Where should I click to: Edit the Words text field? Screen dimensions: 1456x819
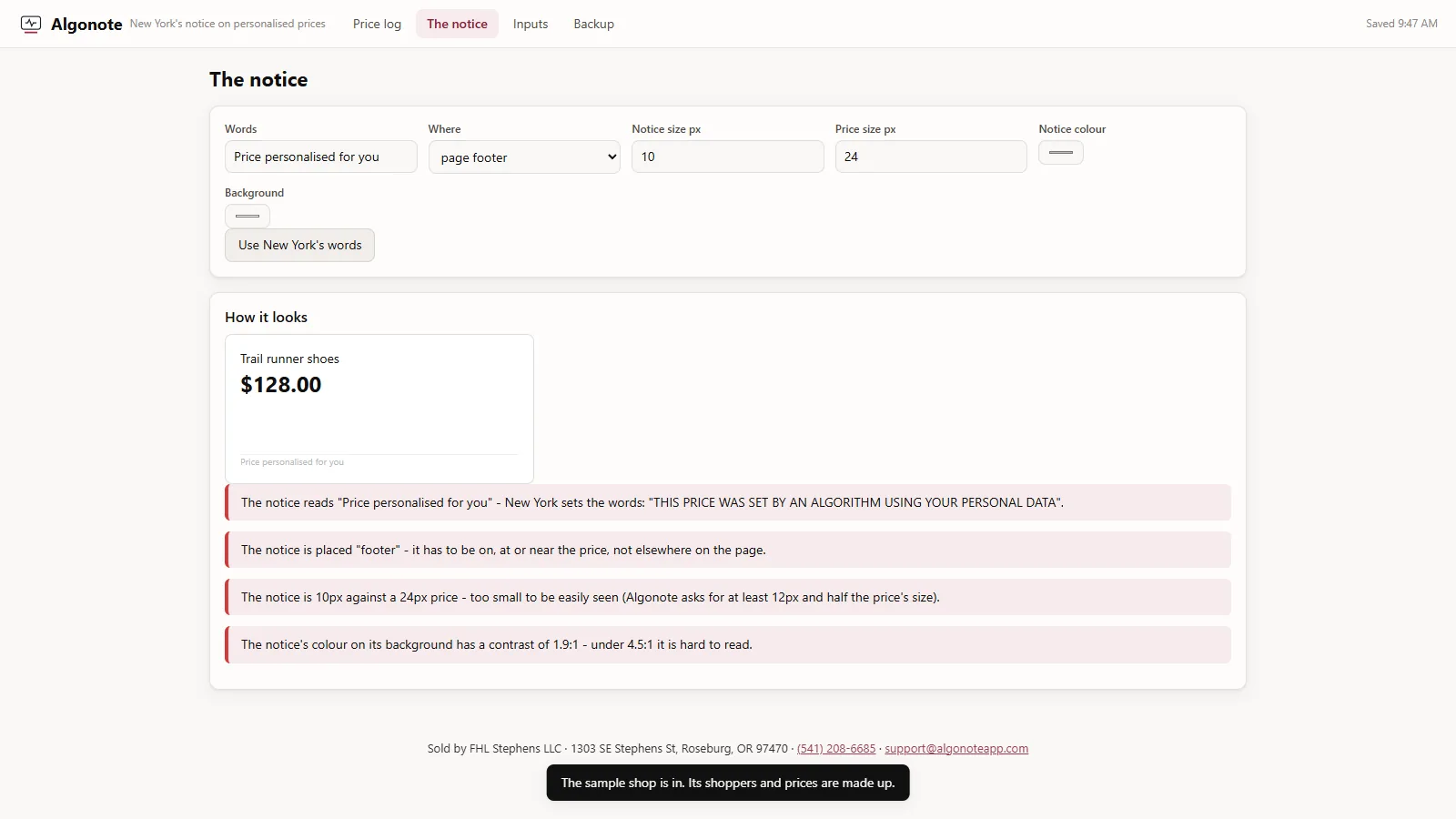(x=321, y=157)
